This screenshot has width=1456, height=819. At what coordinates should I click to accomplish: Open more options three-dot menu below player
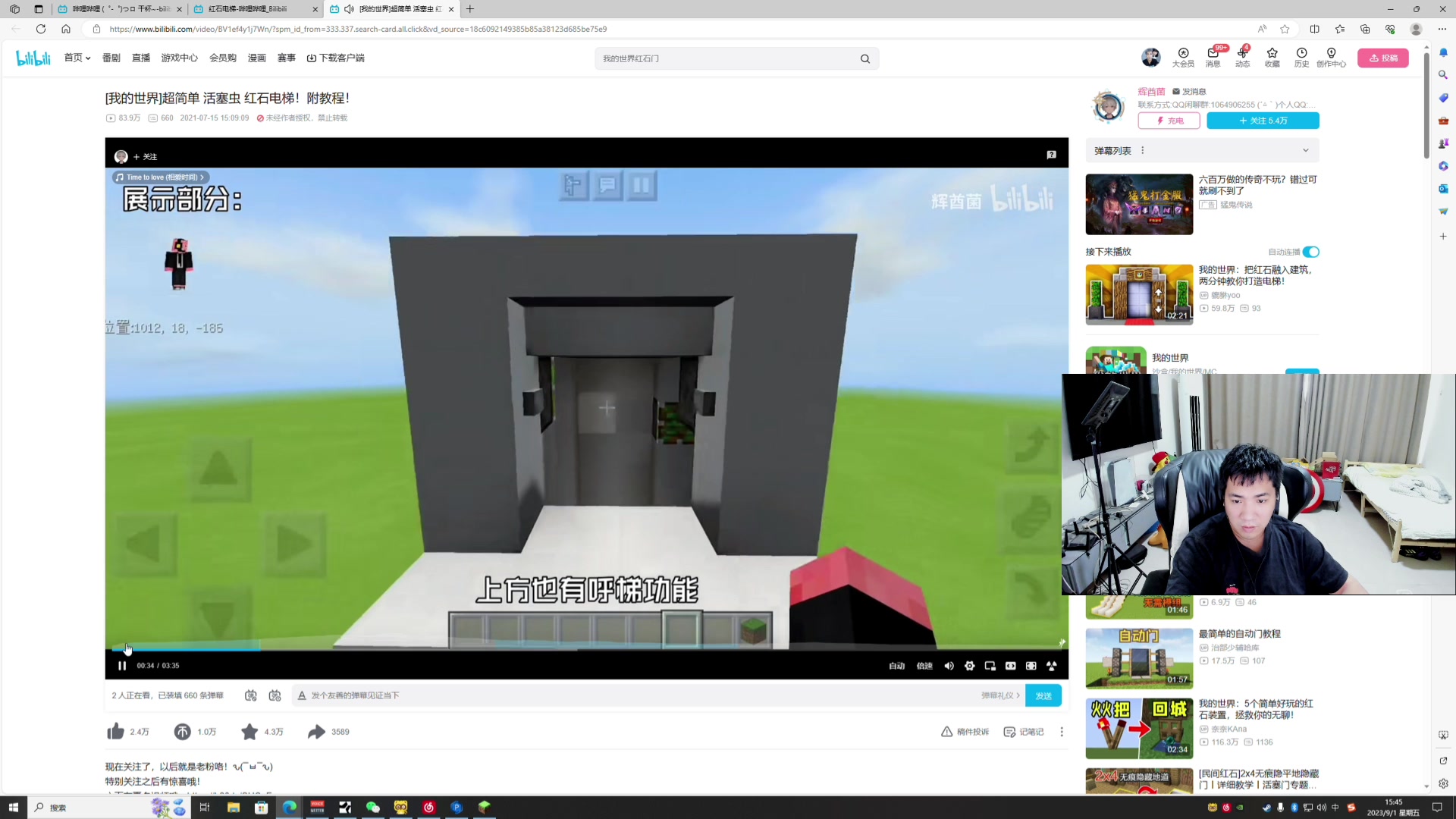point(1062,732)
